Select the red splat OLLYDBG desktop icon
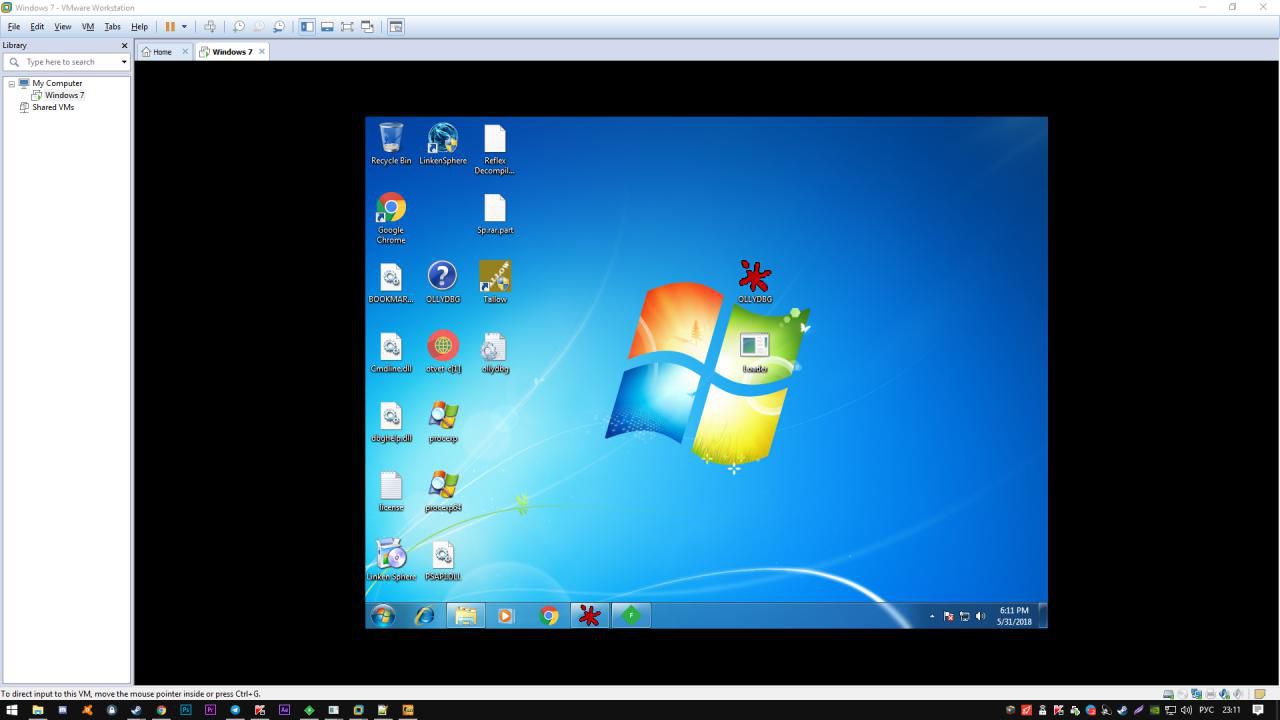The width and height of the screenshot is (1280, 720). click(755, 282)
